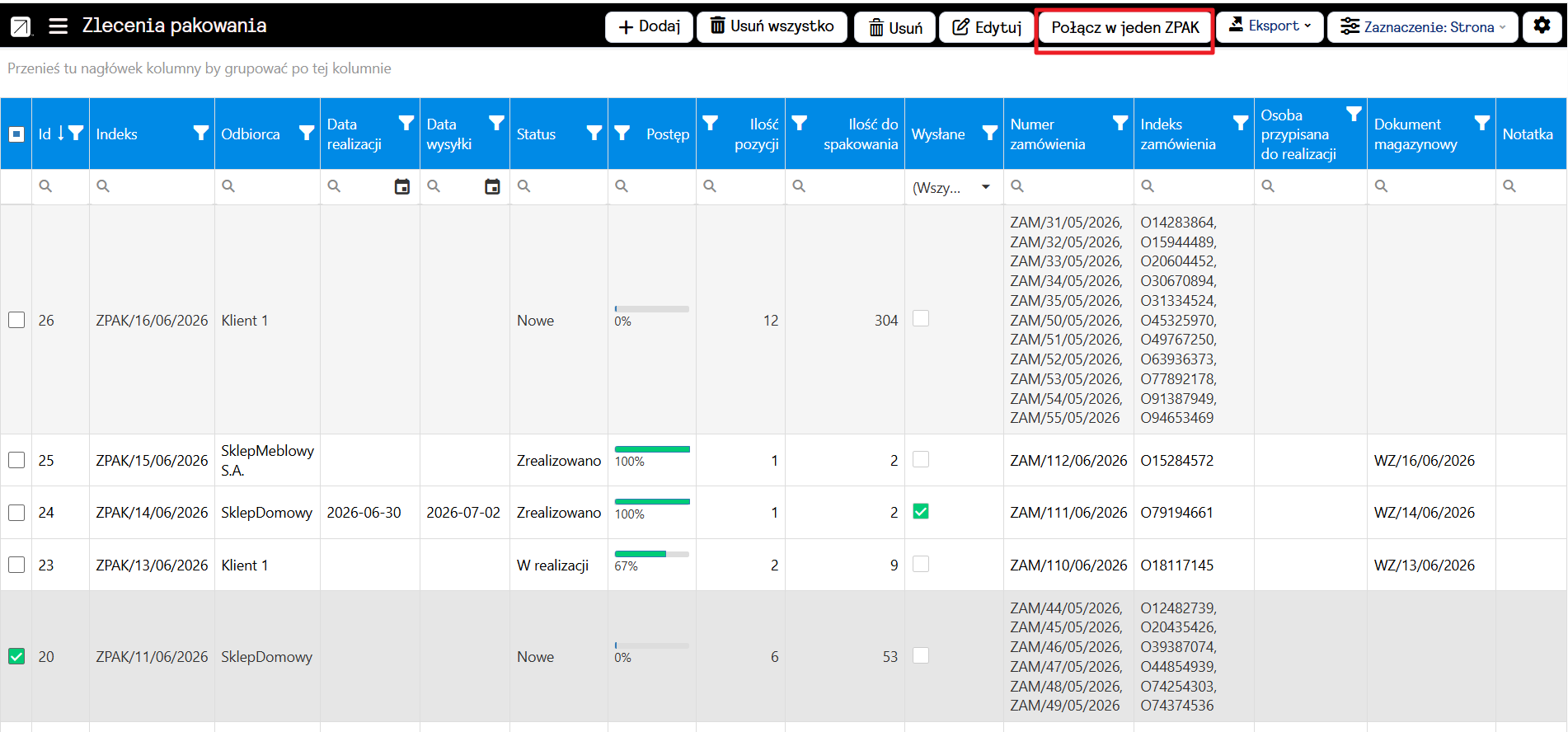Click the Indeks column search field

(152, 187)
